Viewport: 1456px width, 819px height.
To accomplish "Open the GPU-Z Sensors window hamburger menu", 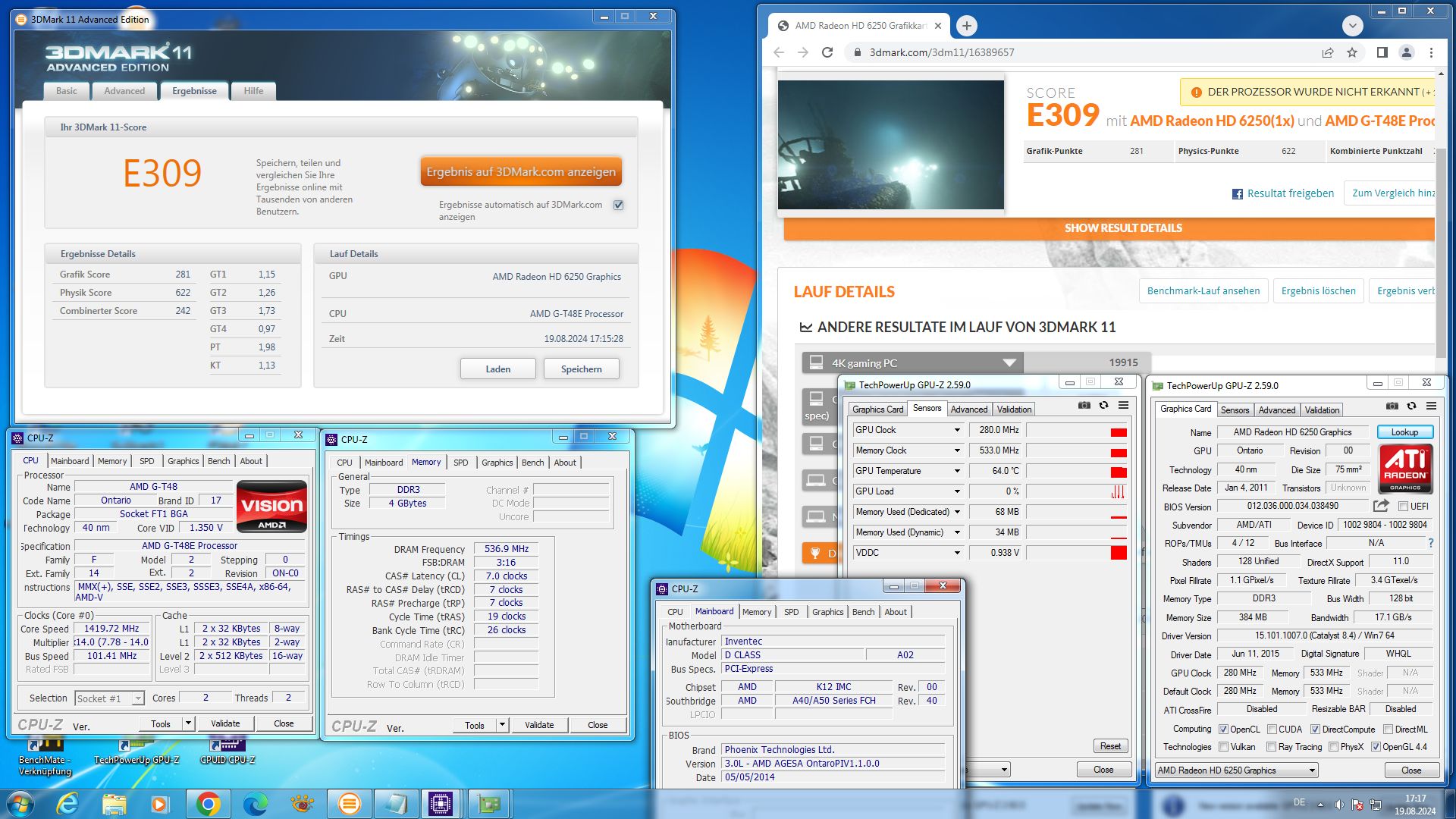I will [x=1124, y=406].
